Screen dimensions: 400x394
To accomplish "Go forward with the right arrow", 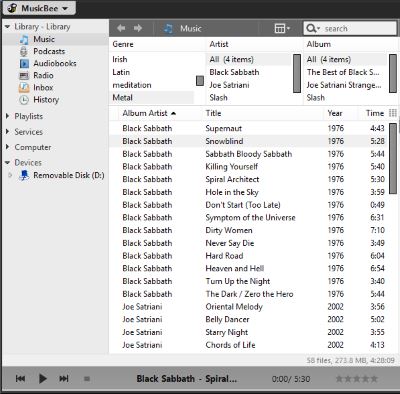I will point(138,28).
